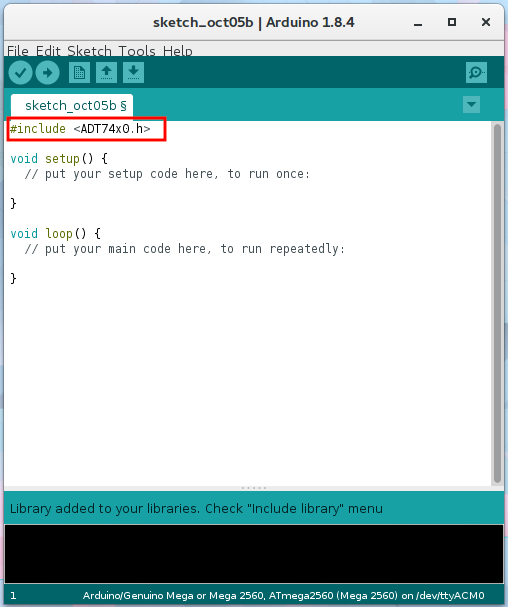Place cursor in void loop() line
508x607 pixels.
[x=55, y=233]
